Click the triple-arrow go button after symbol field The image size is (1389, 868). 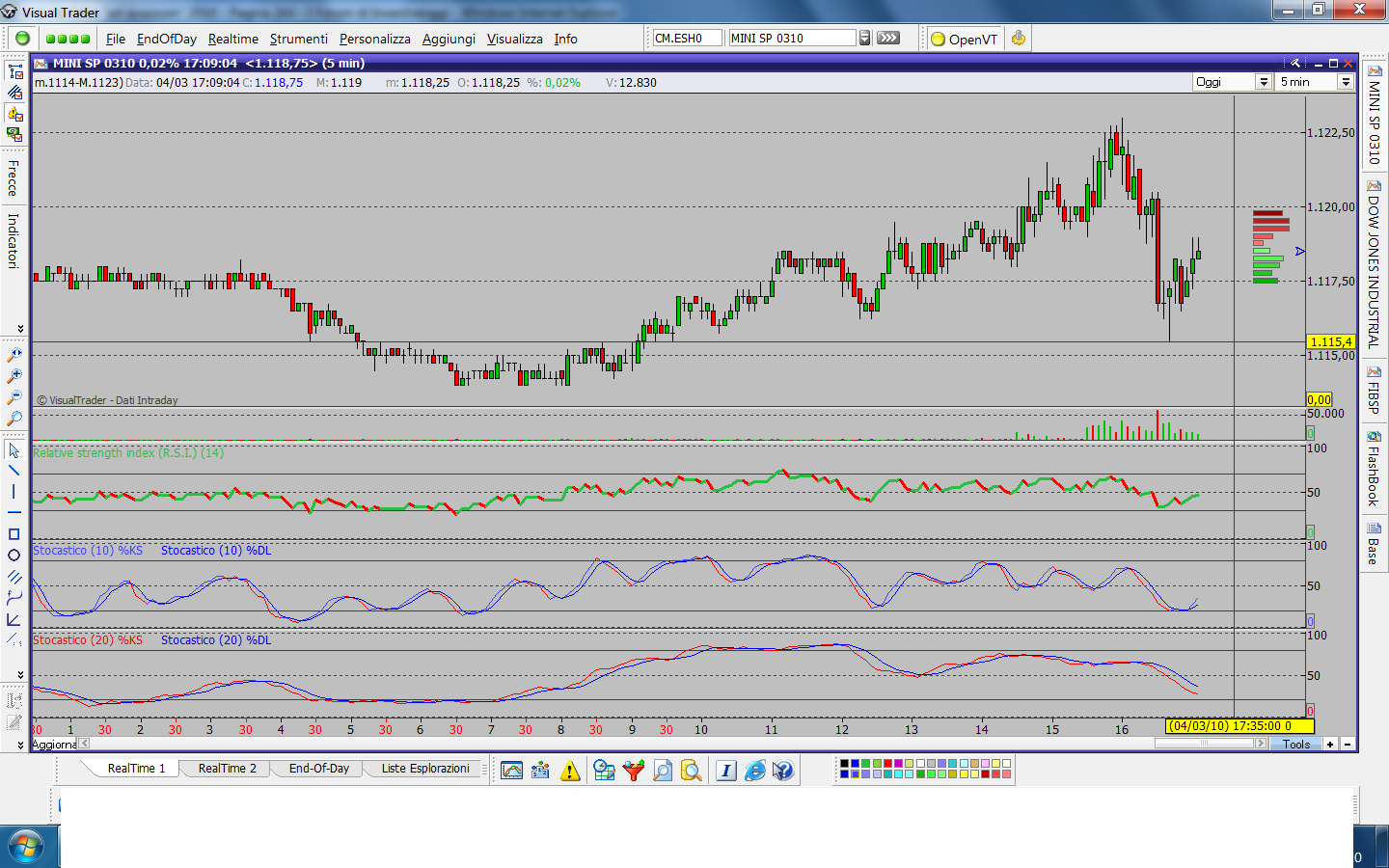point(888,38)
